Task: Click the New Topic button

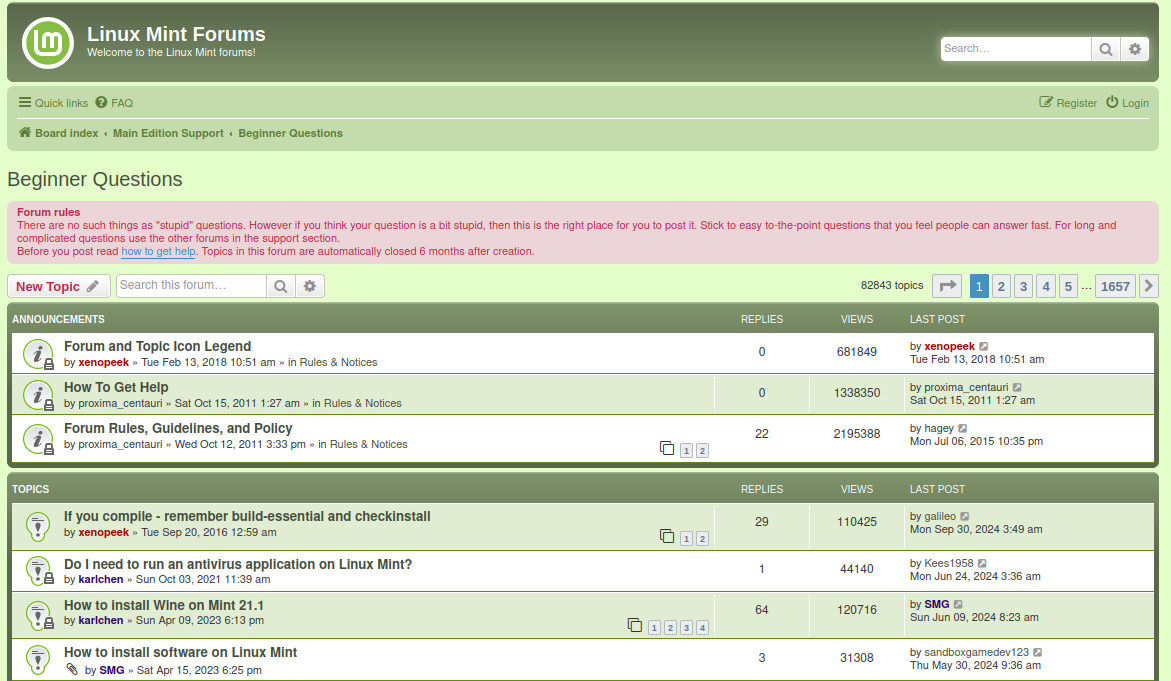Action: tap(58, 285)
